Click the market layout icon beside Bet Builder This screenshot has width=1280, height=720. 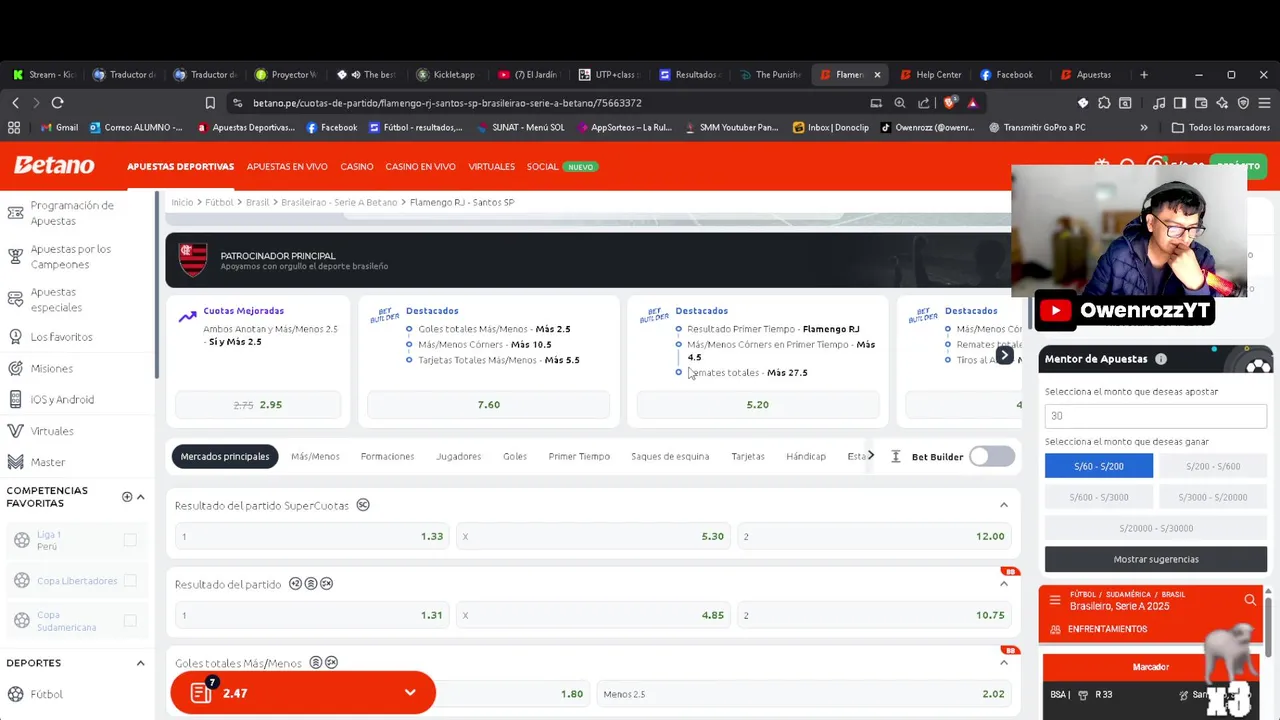pyautogui.click(x=895, y=457)
